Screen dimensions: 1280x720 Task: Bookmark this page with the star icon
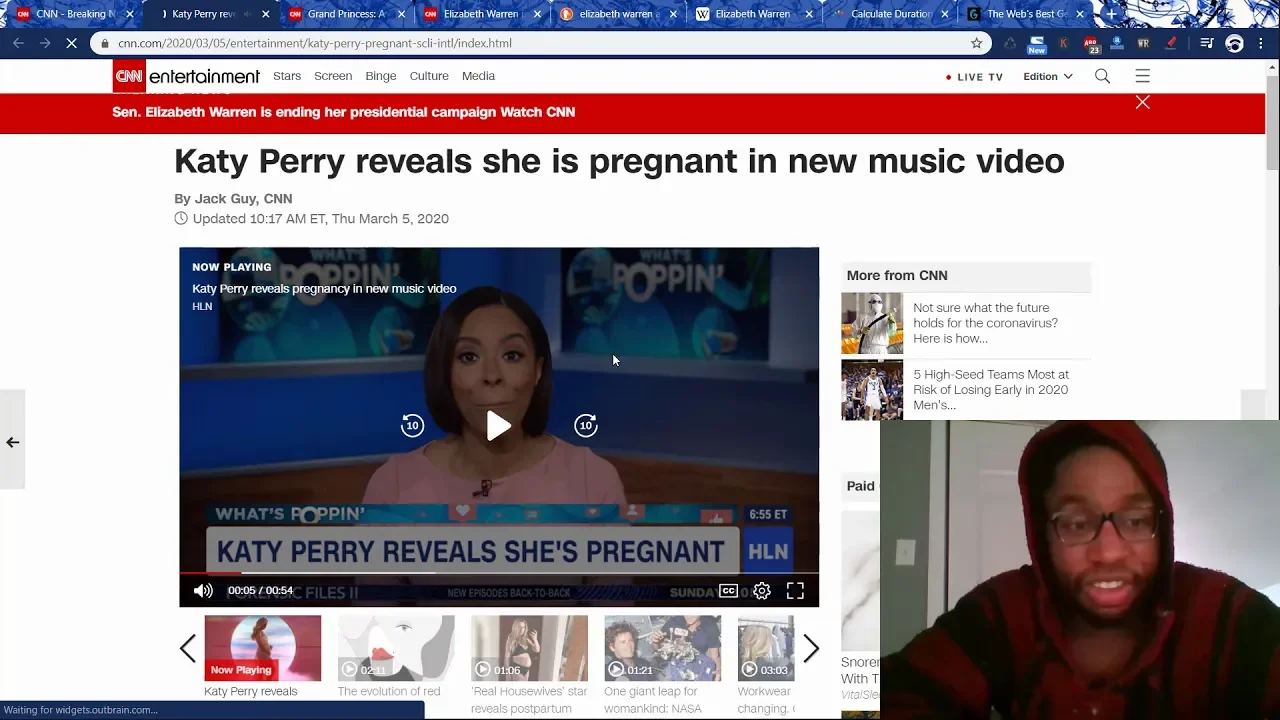[x=976, y=43]
